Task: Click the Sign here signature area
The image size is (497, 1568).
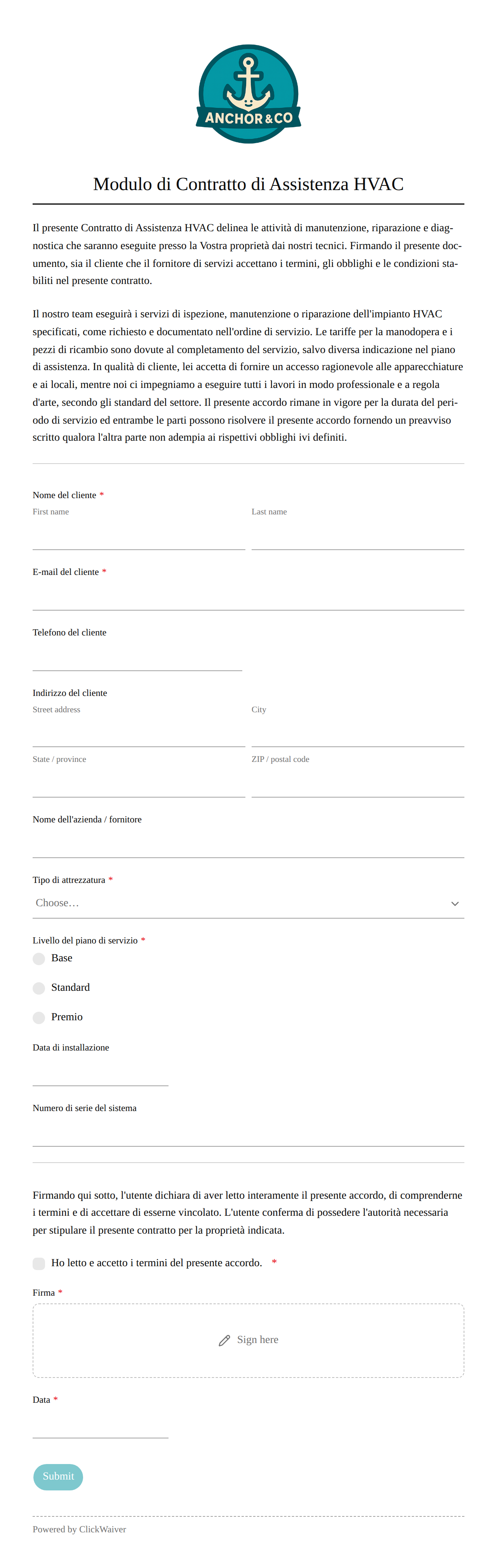Action: coord(248,1340)
